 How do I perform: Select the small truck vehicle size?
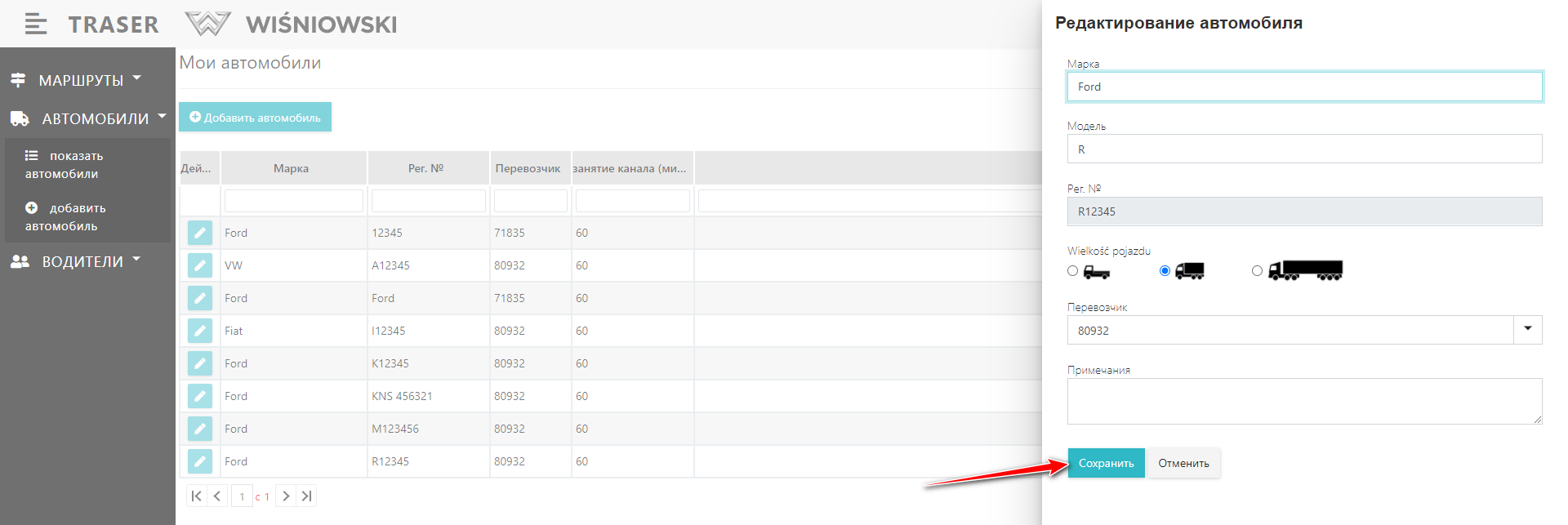(1073, 271)
